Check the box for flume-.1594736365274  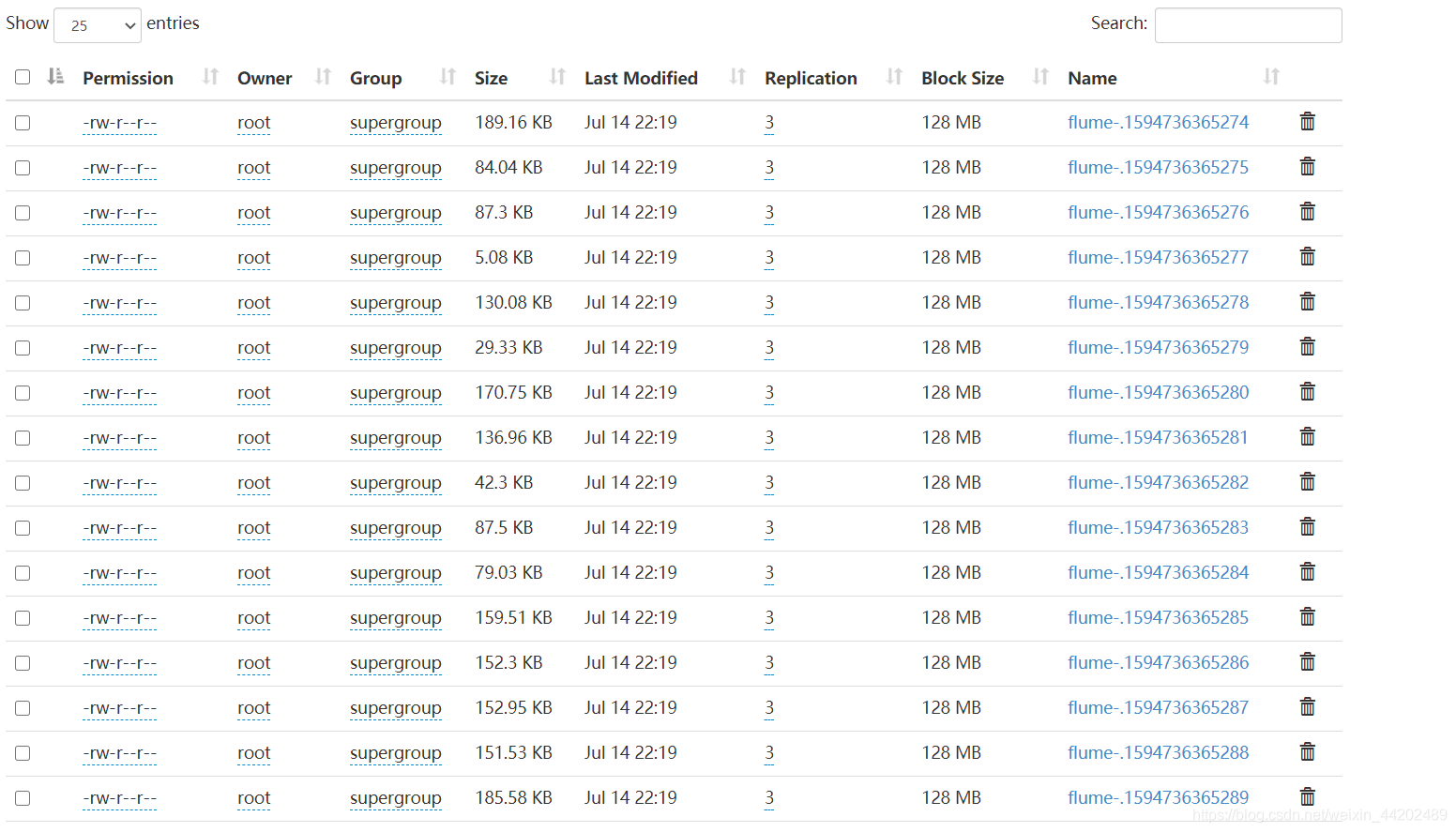[23, 123]
